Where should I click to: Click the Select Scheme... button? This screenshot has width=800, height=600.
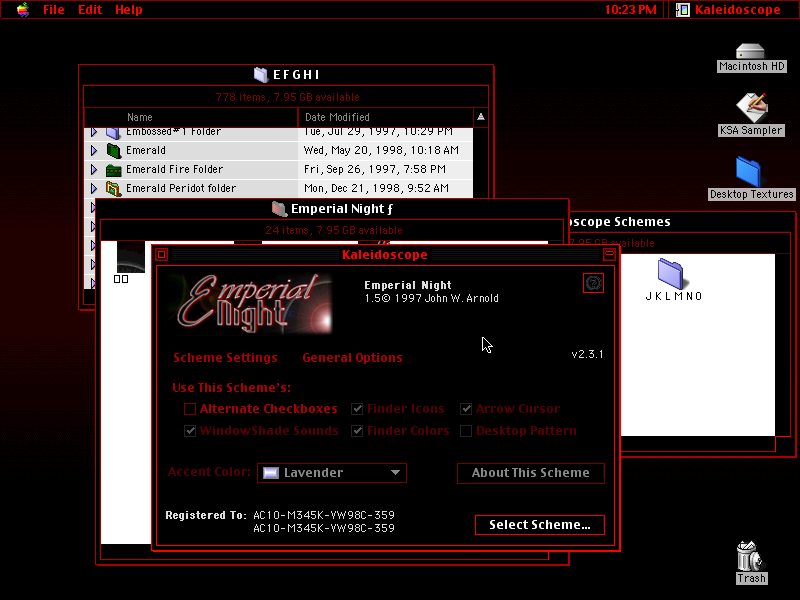pos(540,525)
